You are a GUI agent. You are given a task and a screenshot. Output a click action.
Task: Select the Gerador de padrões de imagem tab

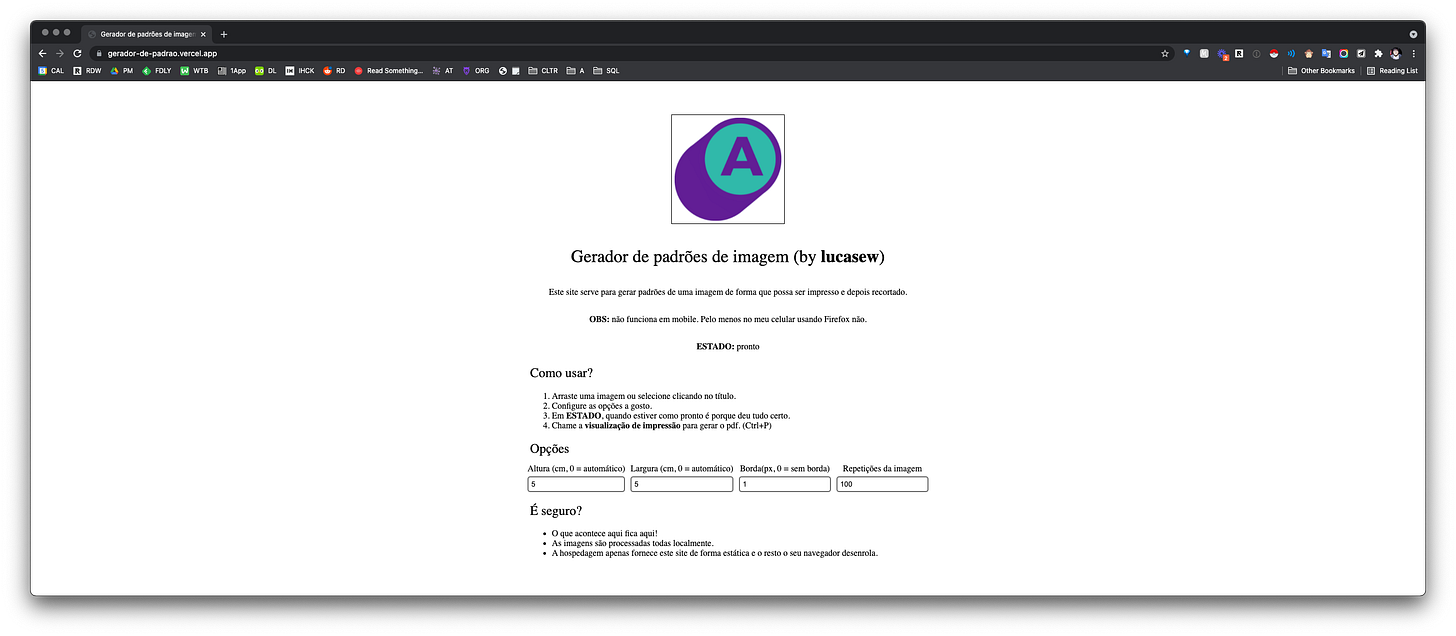coord(145,34)
